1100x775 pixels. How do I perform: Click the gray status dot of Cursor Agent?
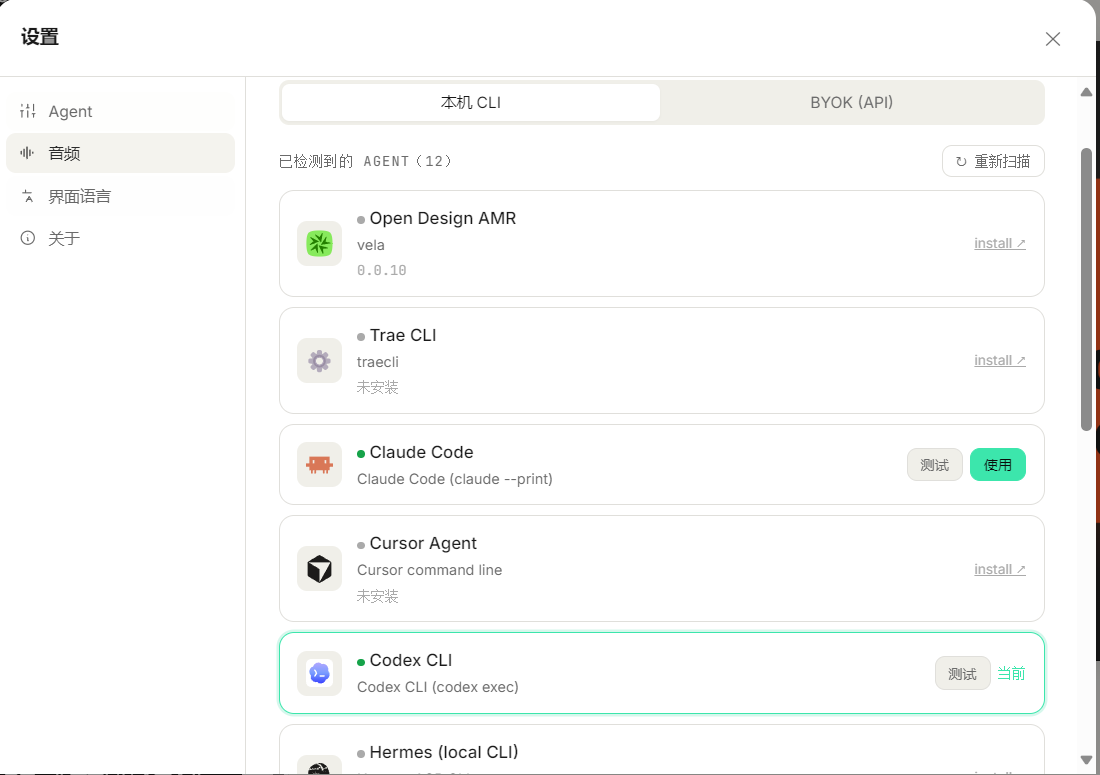[x=361, y=545]
